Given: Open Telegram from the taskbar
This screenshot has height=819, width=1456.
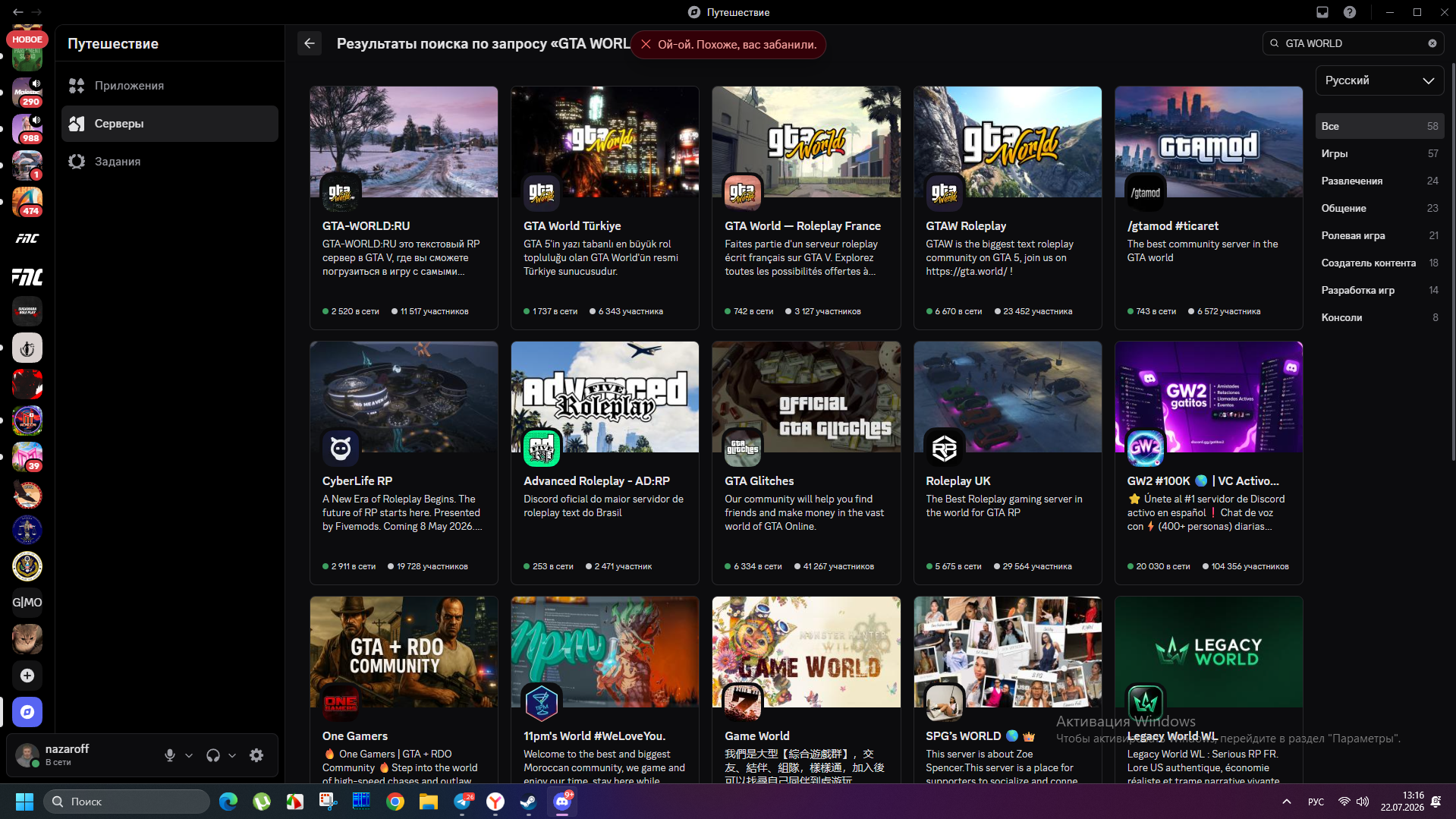Looking at the screenshot, I should point(462,802).
